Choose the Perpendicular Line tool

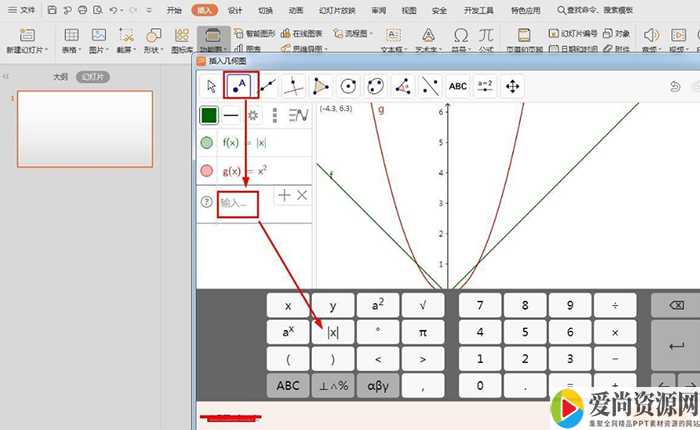tap(294, 86)
